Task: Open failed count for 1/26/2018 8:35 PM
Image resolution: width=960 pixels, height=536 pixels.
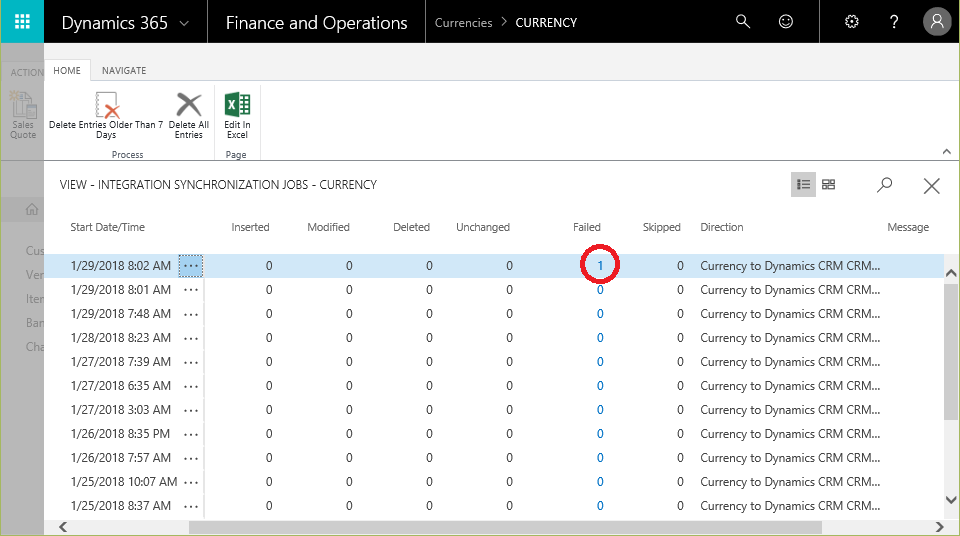Action: (600, 434)
